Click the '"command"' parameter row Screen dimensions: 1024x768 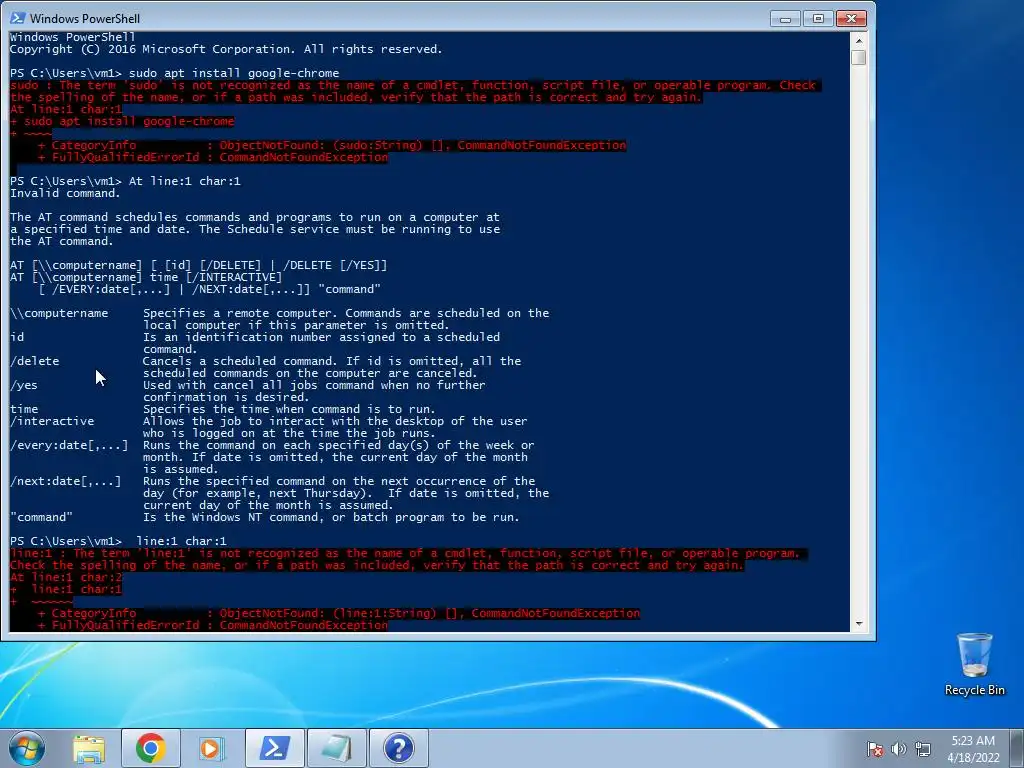coord(264,517)
